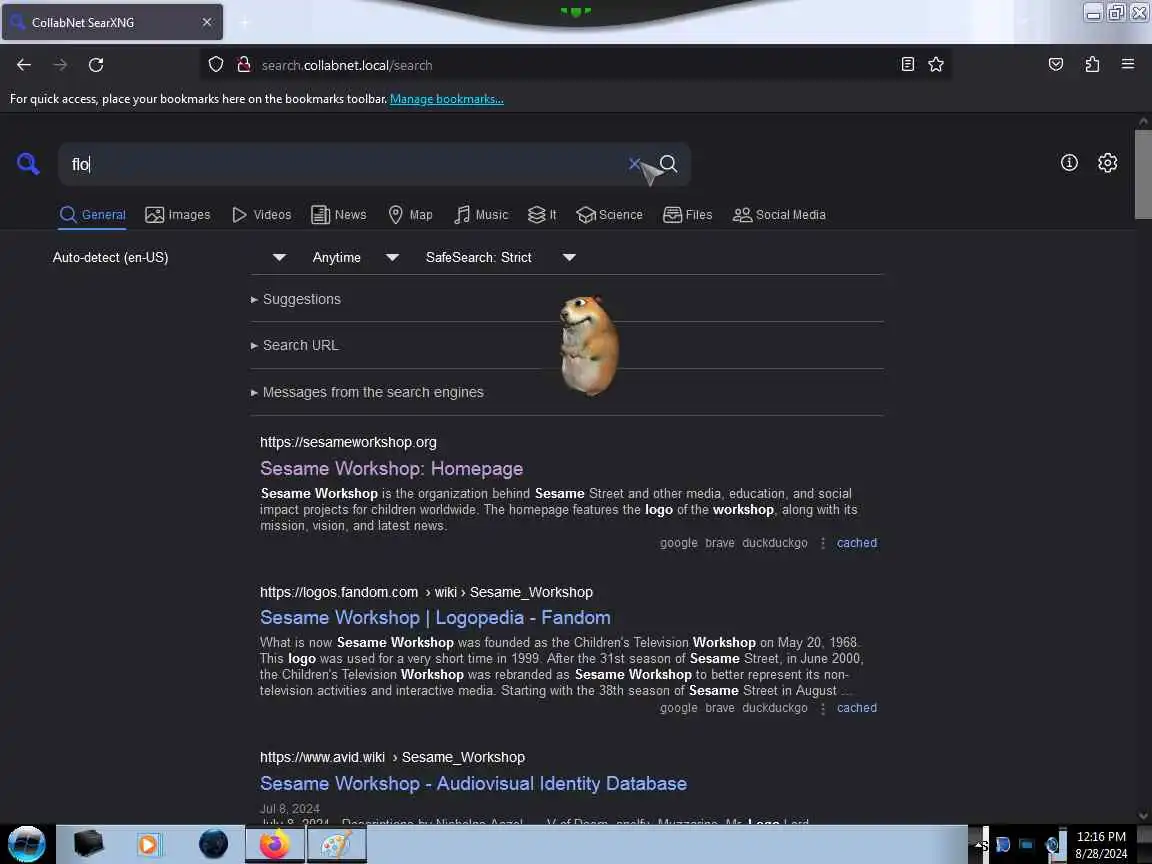The width and height of the screenshot is (1152, 864).
Task: Switch to IT category
Action: coord(542,215)
